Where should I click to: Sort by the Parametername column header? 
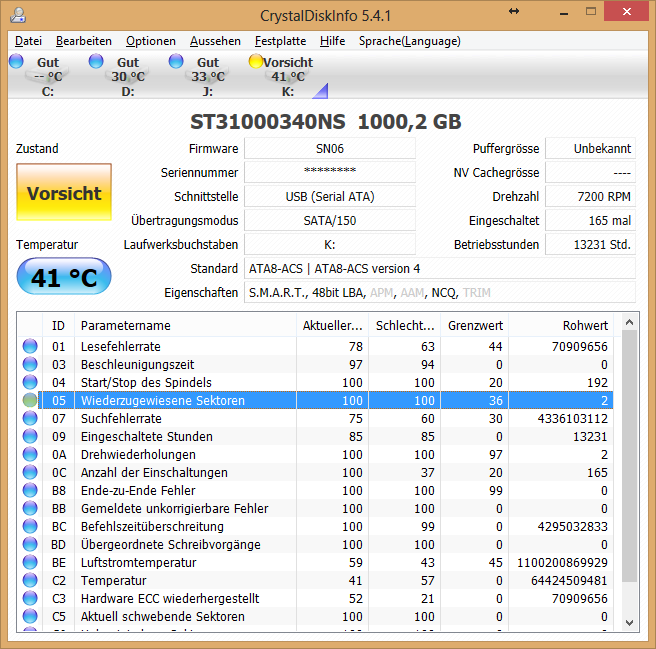pyautogui.click(x=185, y=325)
